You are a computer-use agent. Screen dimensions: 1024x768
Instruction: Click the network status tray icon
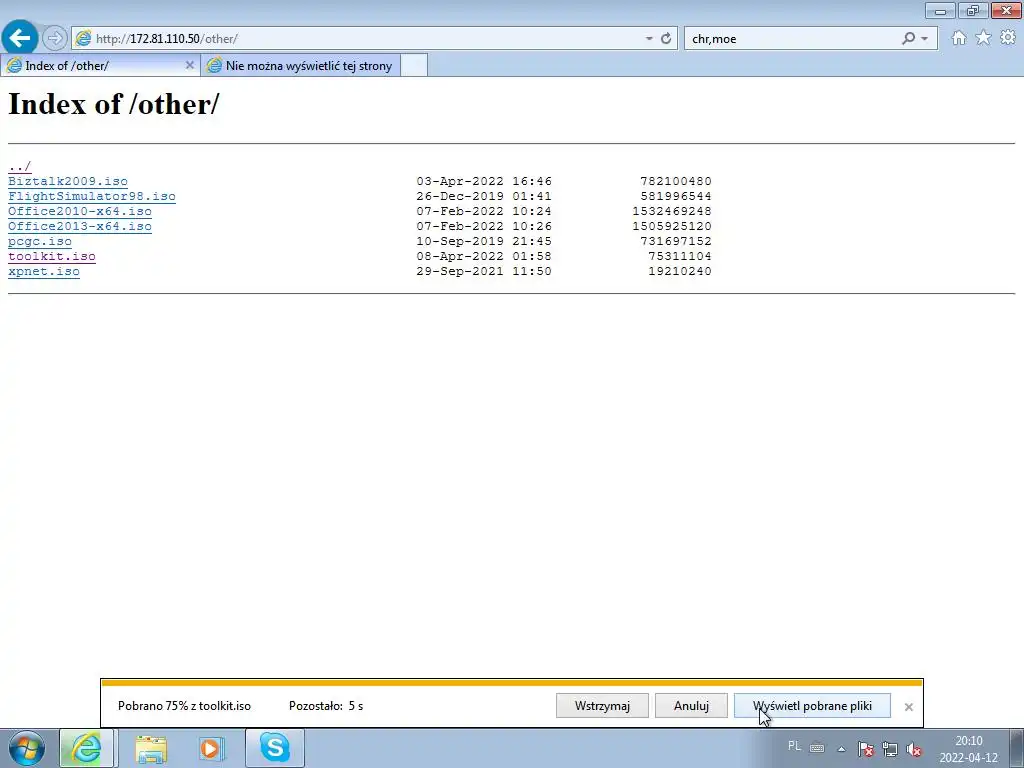(x=889, y=749)
